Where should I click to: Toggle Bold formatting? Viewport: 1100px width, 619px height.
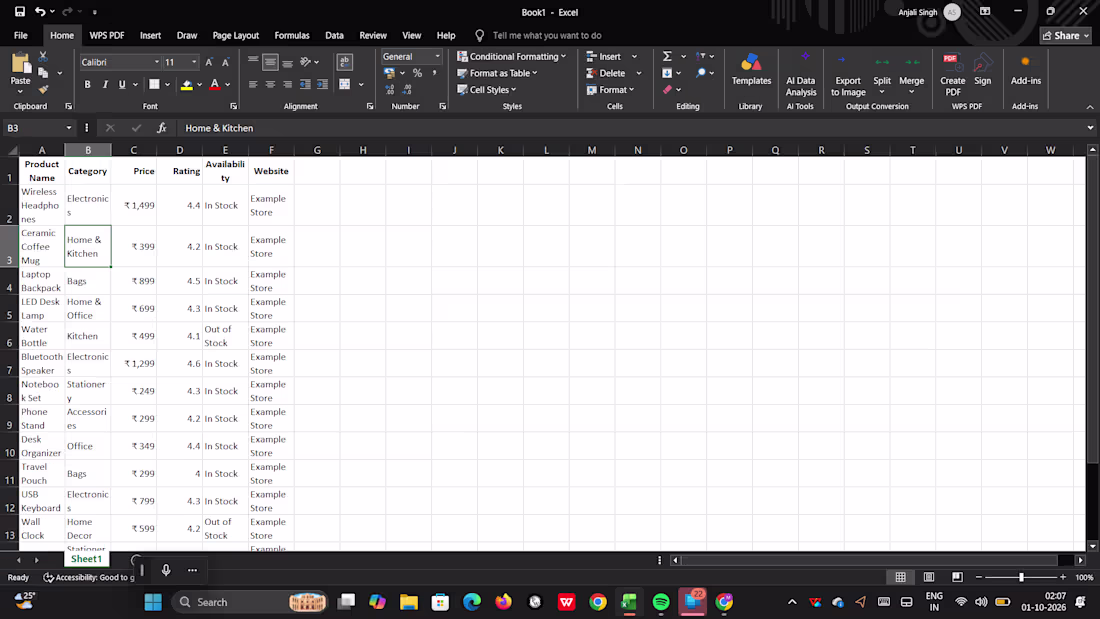[x=88, y=84]
